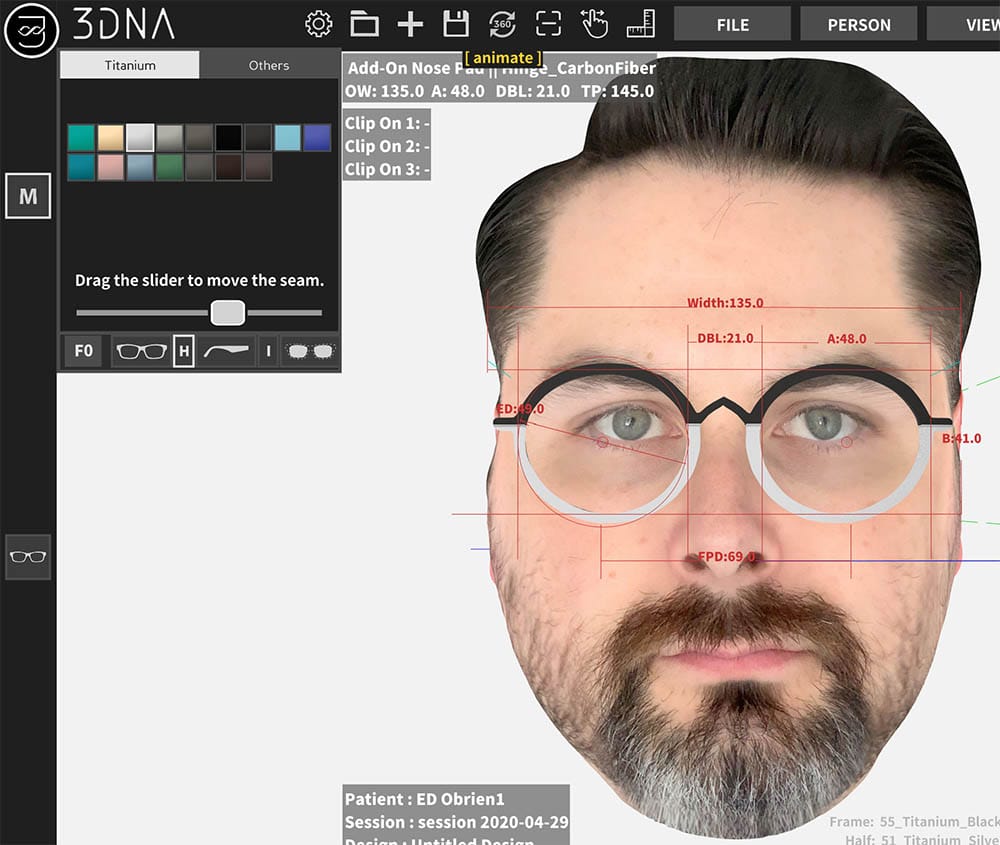Screen dimensions: 1000x845
Task: Select the lens icon in panel
Action: coord(309,352)
